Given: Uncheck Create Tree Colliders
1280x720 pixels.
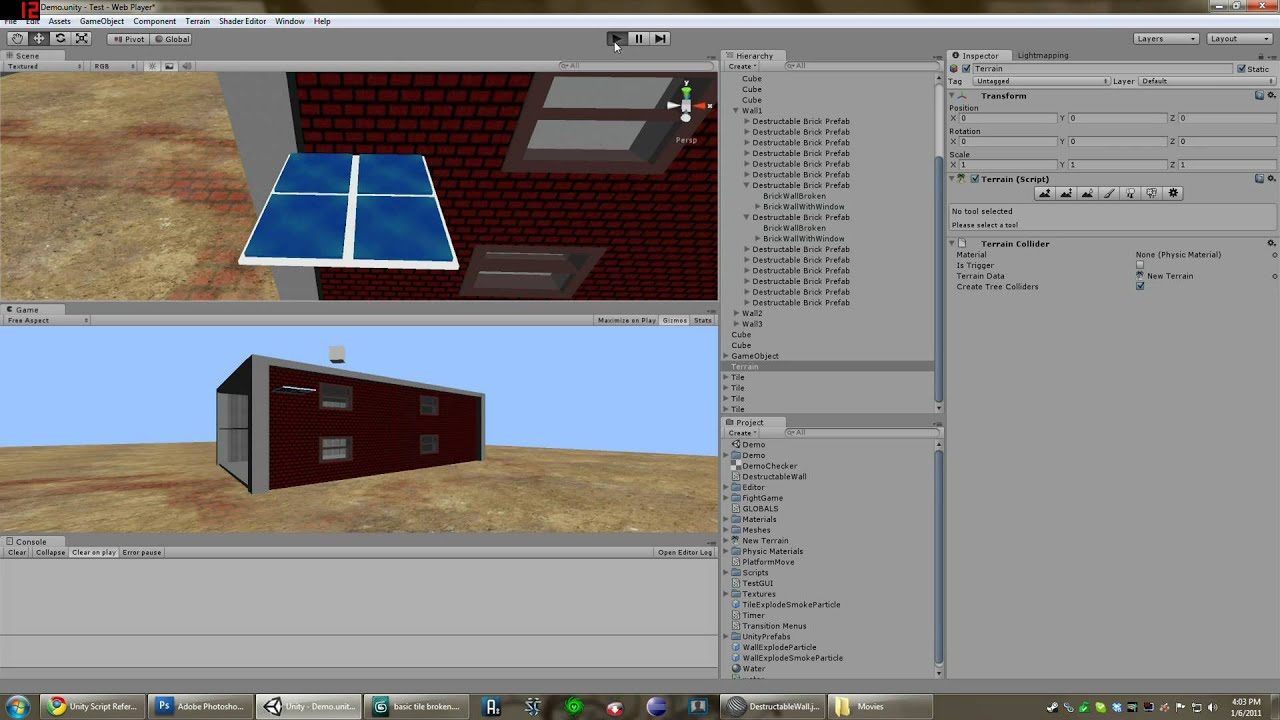Looking at the screenshot, I should [1140, 286].
